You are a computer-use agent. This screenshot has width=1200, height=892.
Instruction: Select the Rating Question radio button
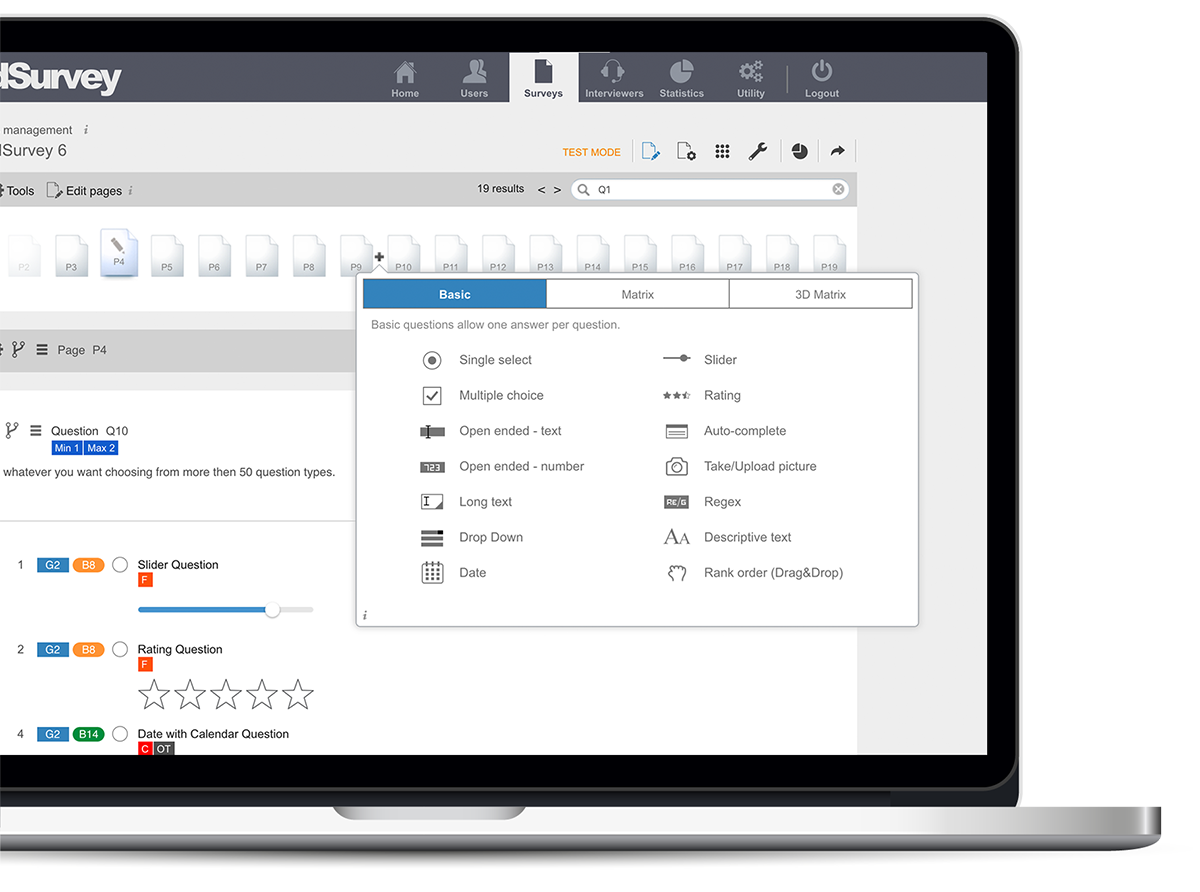tap(120, 650)
